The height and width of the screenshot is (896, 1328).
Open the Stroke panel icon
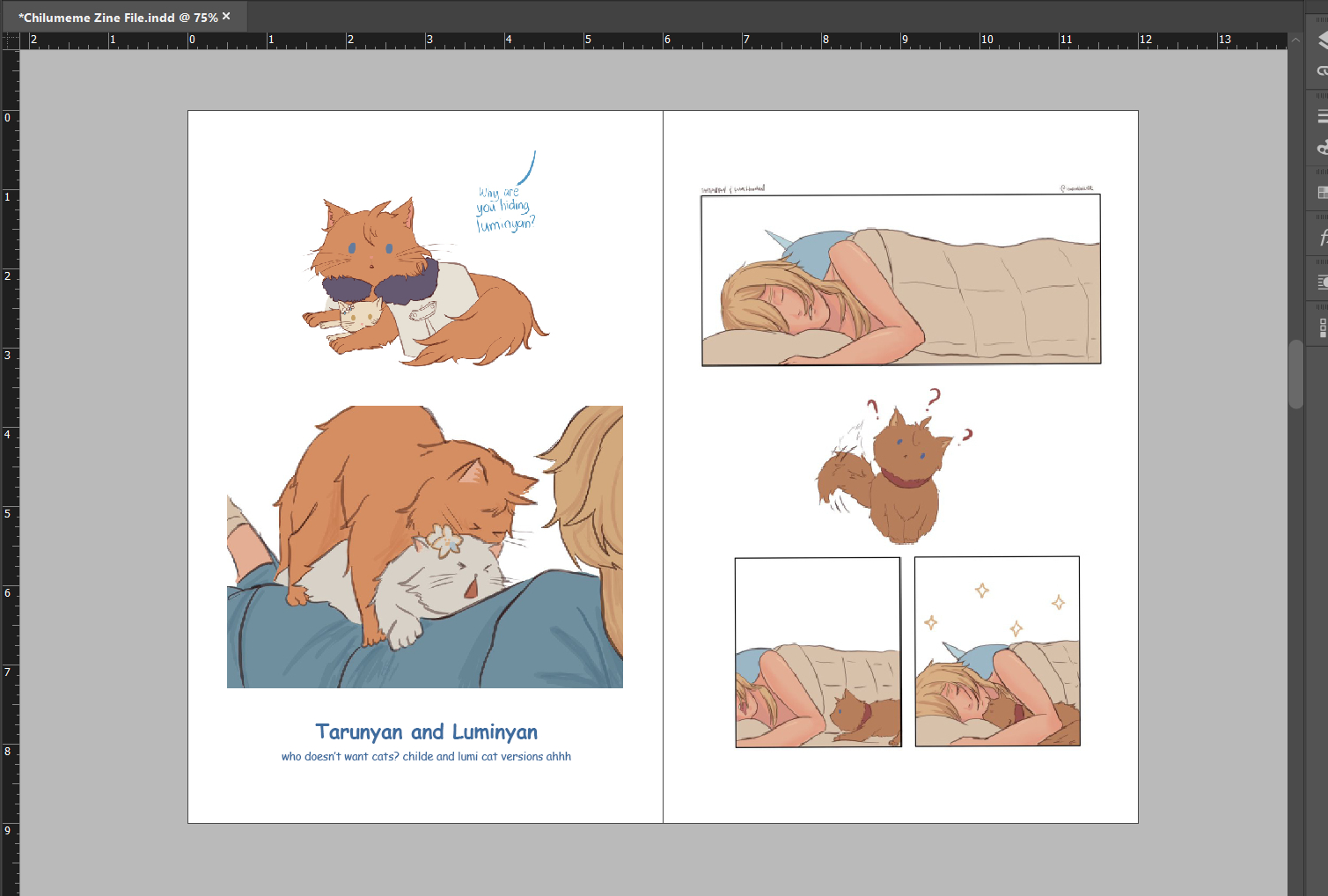[x=1322, y=116]
